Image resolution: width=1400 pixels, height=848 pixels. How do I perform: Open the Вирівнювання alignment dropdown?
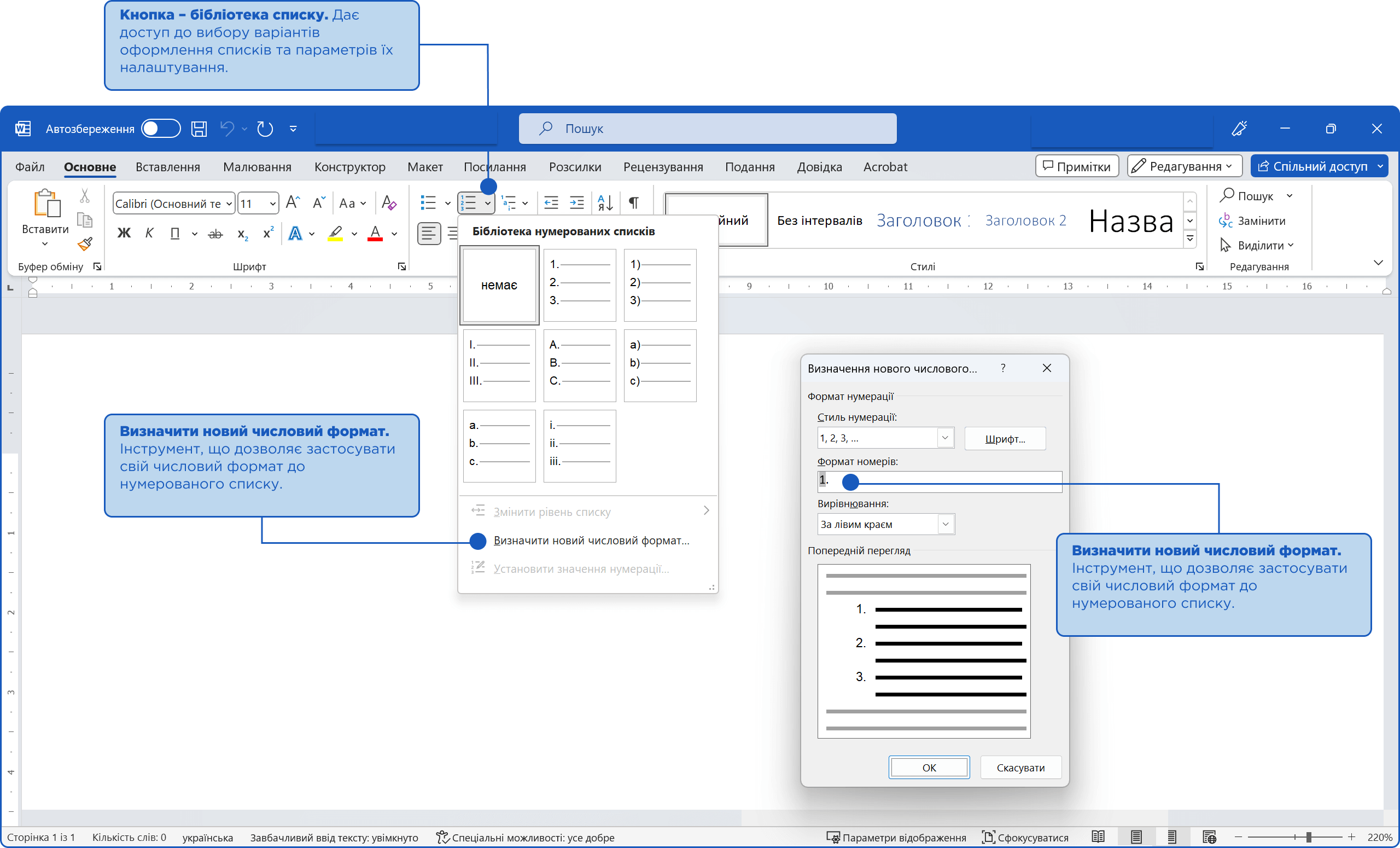946,524
